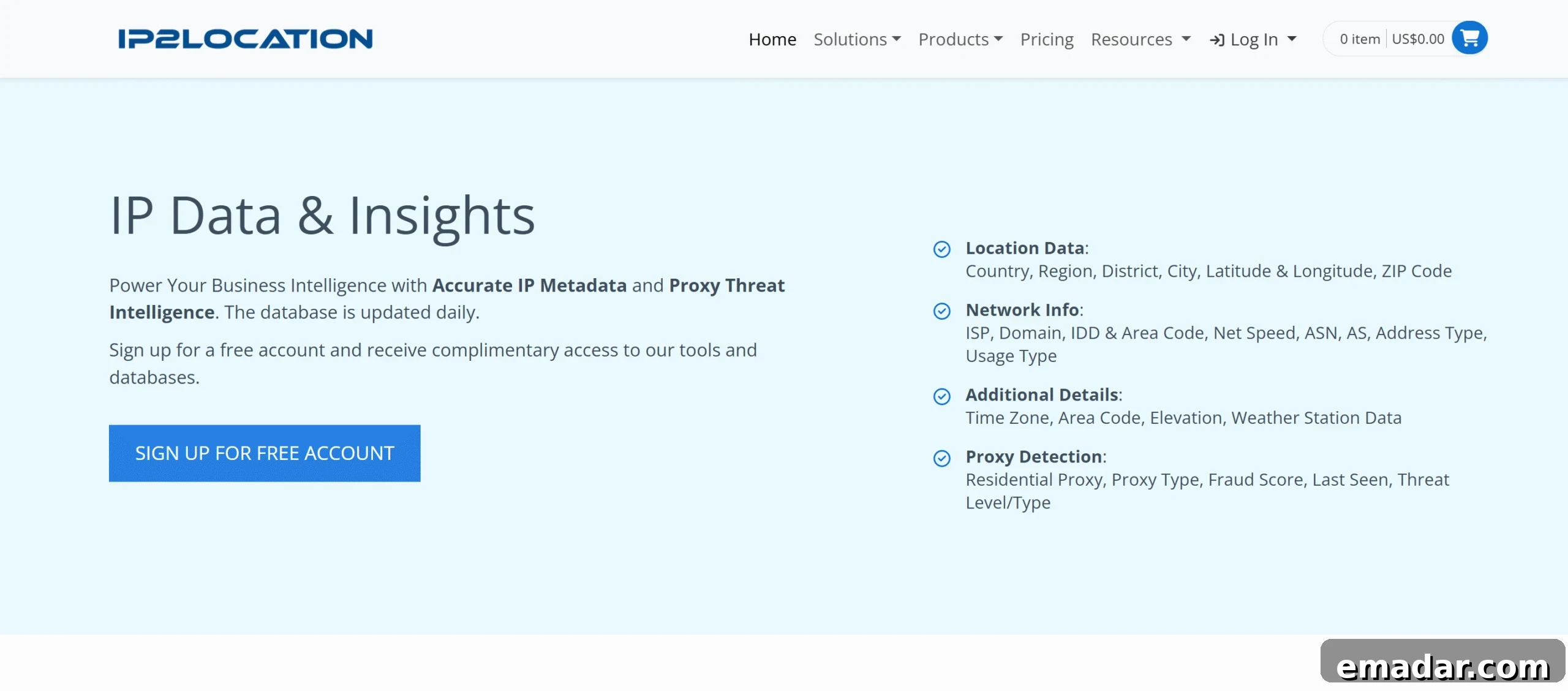Click the Network Info checkmark icon
This screenshot has height=691, width=1568.
click(941, 311)
